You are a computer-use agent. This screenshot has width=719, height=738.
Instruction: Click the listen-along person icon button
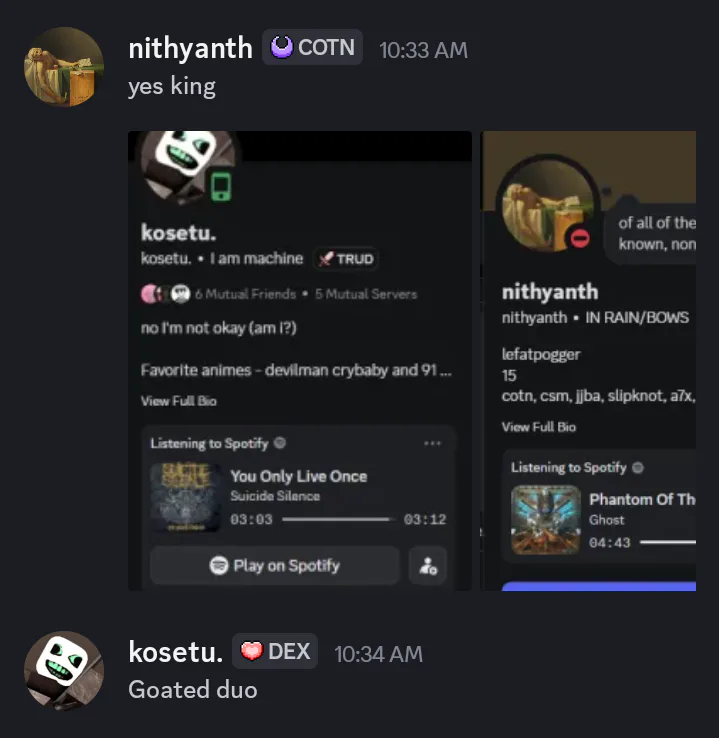[x=428, y=565]
